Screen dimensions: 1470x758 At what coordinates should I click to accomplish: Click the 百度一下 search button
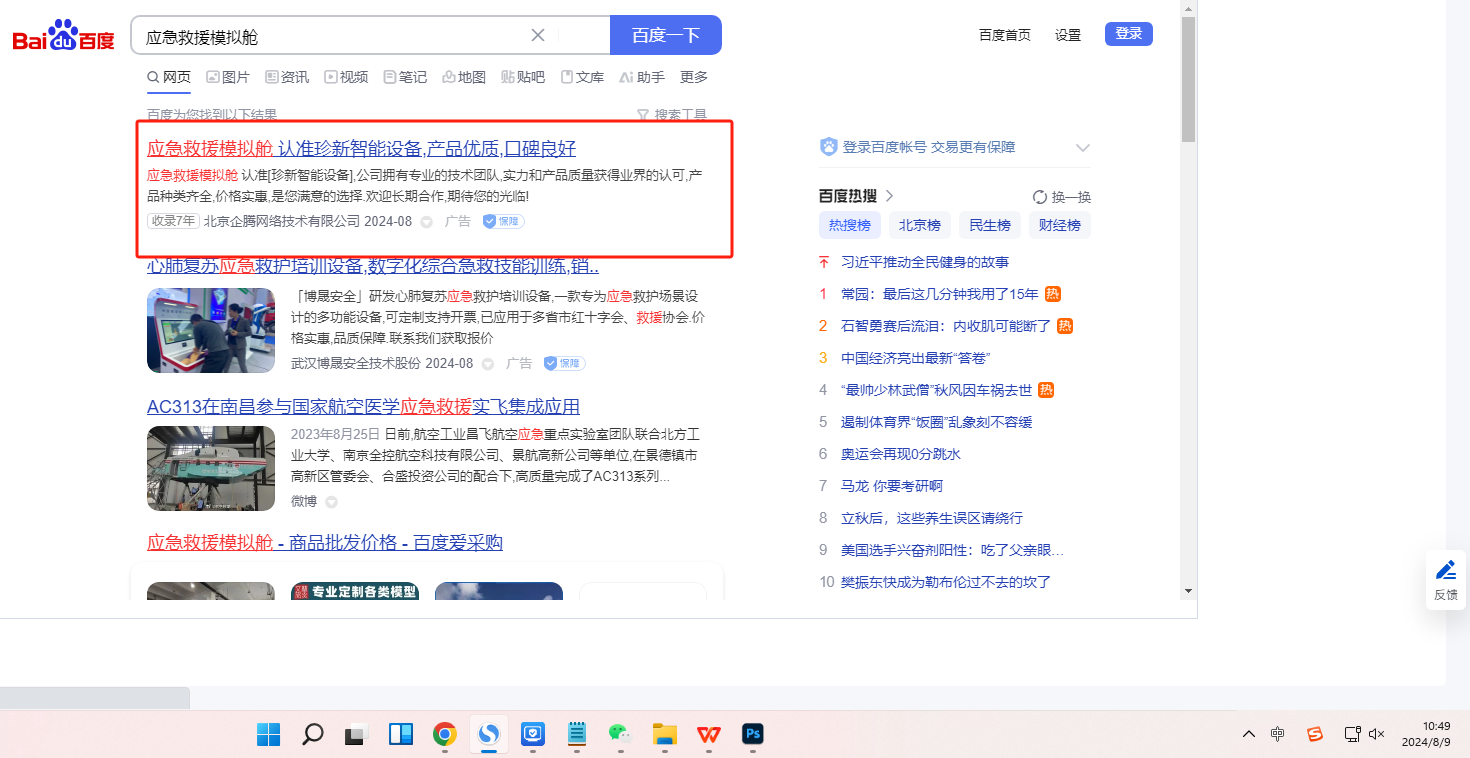coord(666,35)
